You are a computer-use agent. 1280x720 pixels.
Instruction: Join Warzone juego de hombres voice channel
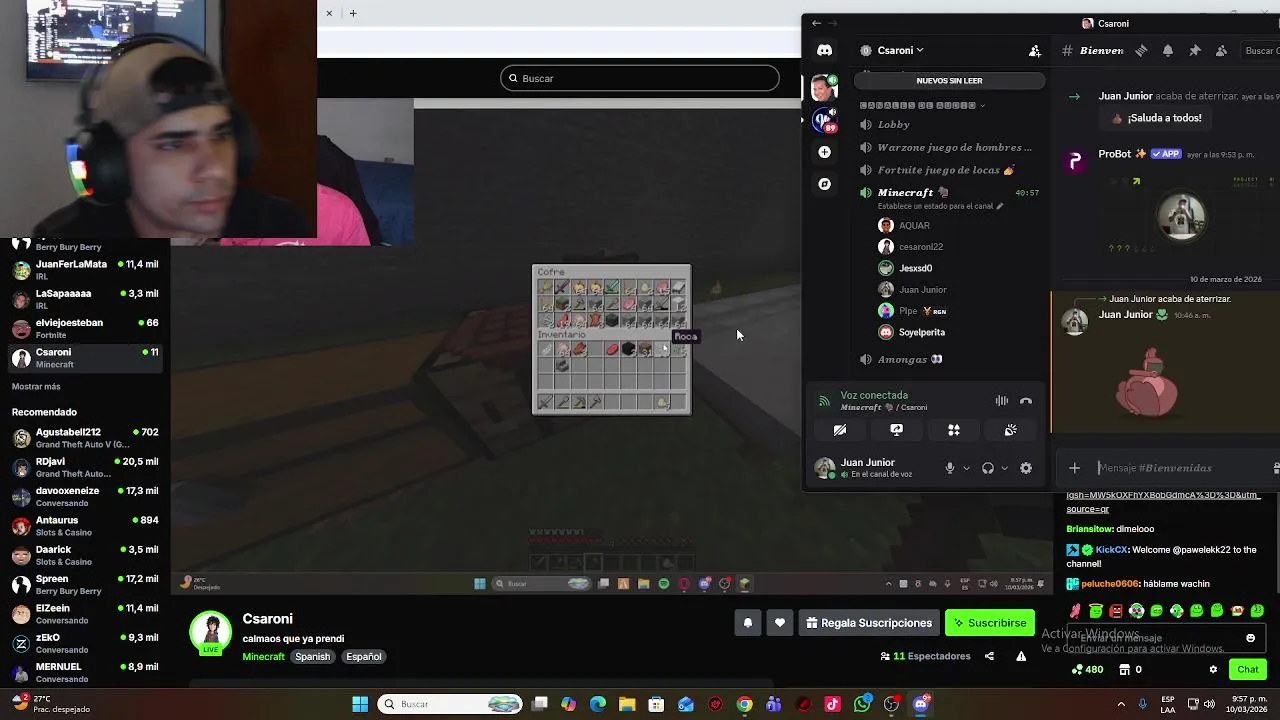[x=948, y=147]
